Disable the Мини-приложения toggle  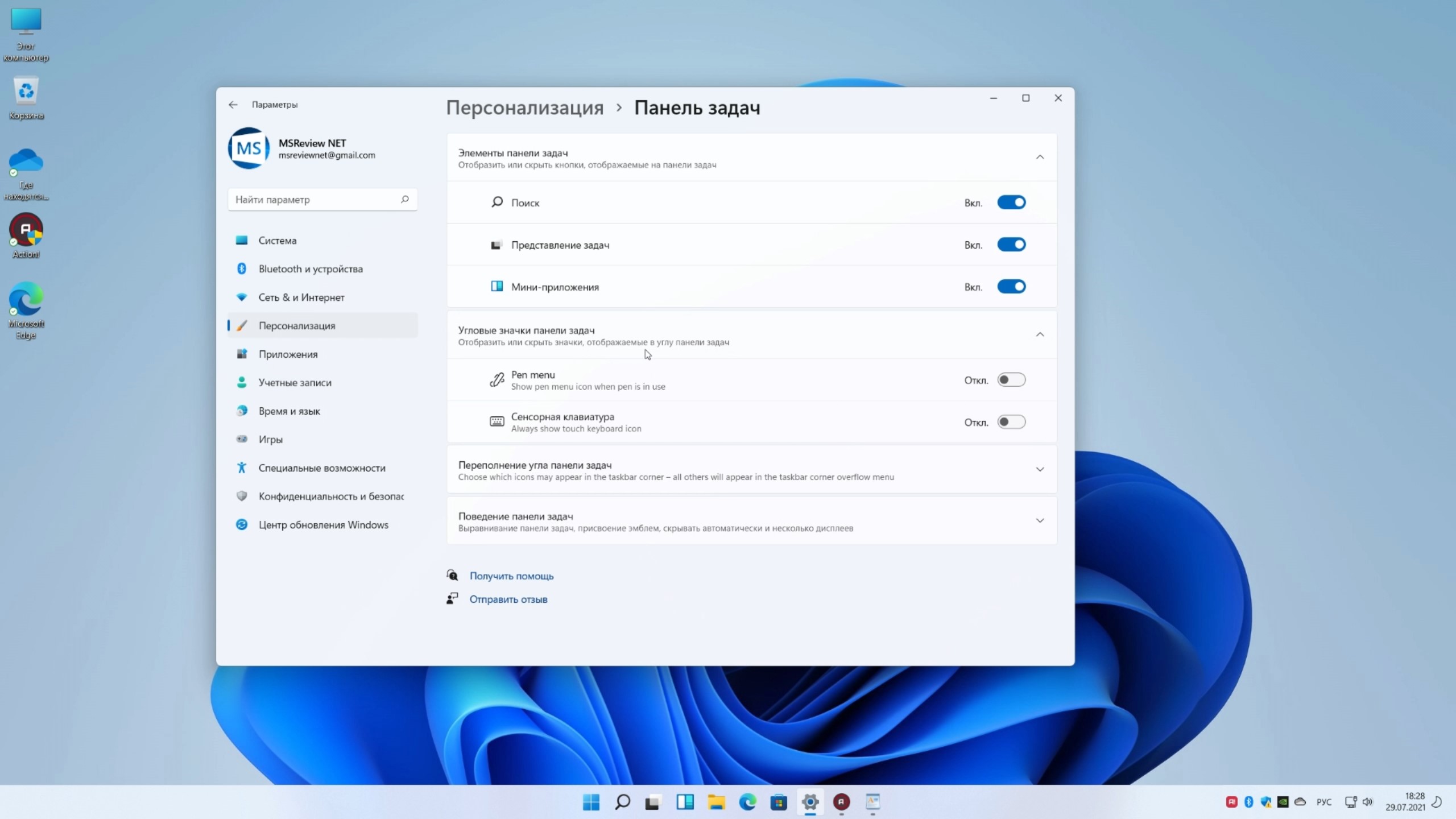tap(1011, 287)
